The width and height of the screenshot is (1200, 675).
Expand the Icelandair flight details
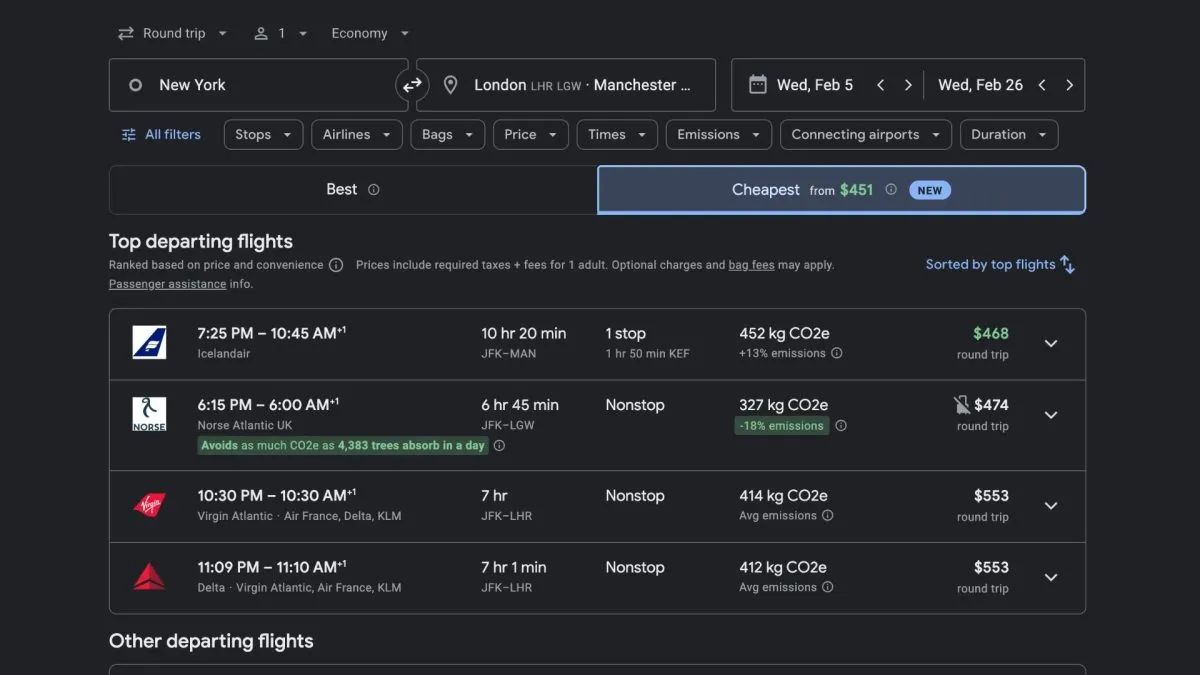point(1051,343)
